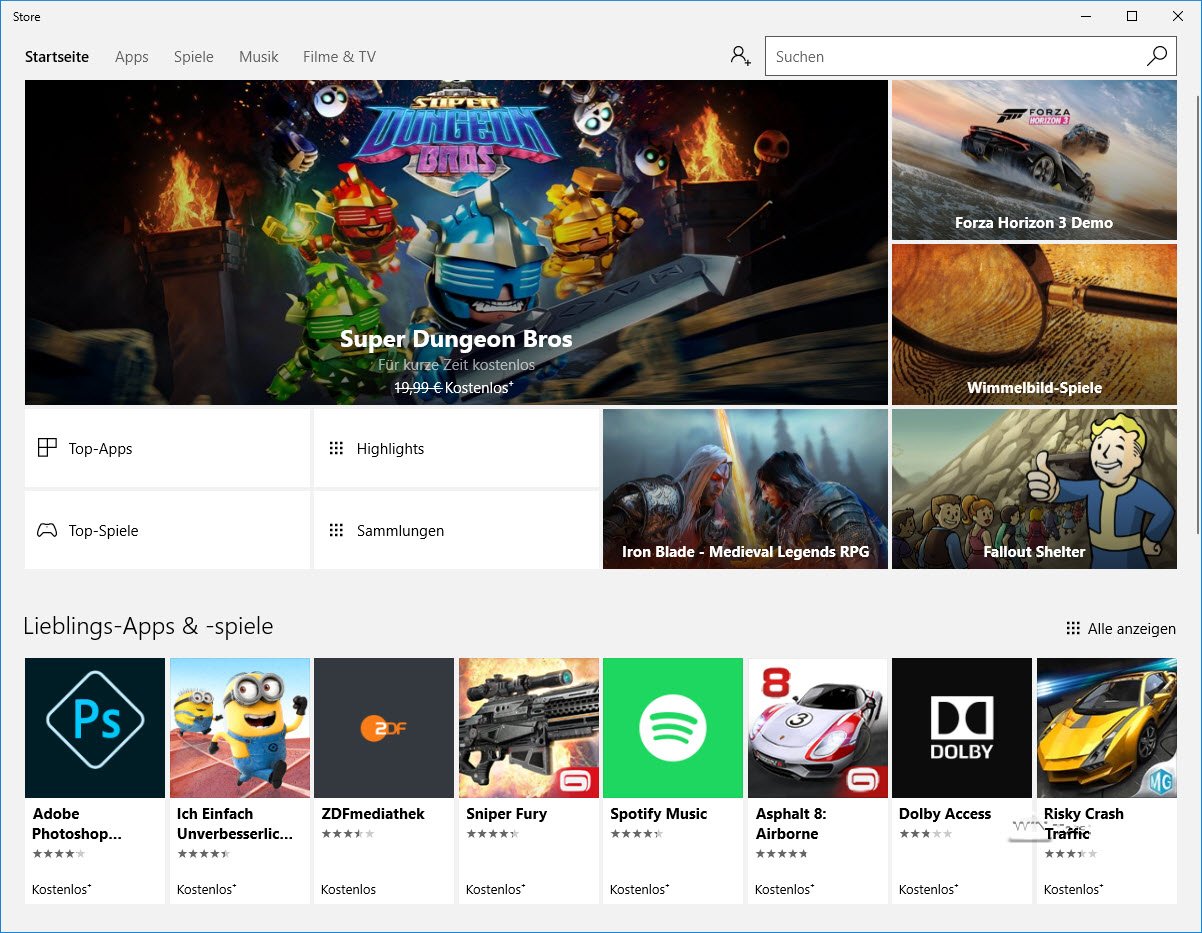Open the Forza Horizon 3 Demo tile
Viewport: 1202px width, 933px height.
click(1034, 160)
